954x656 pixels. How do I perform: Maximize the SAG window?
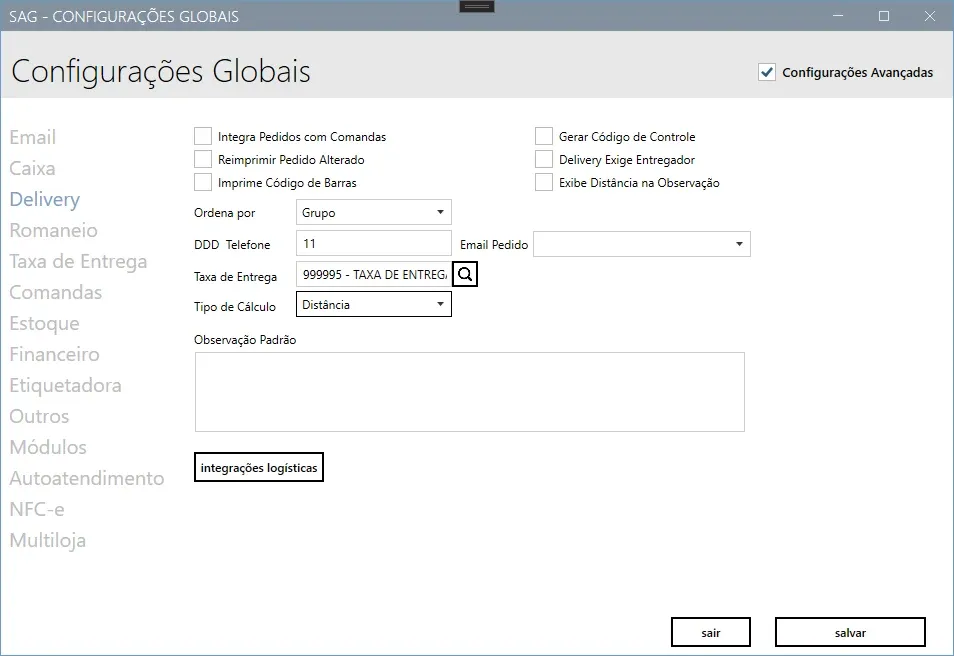coord(884,16)
